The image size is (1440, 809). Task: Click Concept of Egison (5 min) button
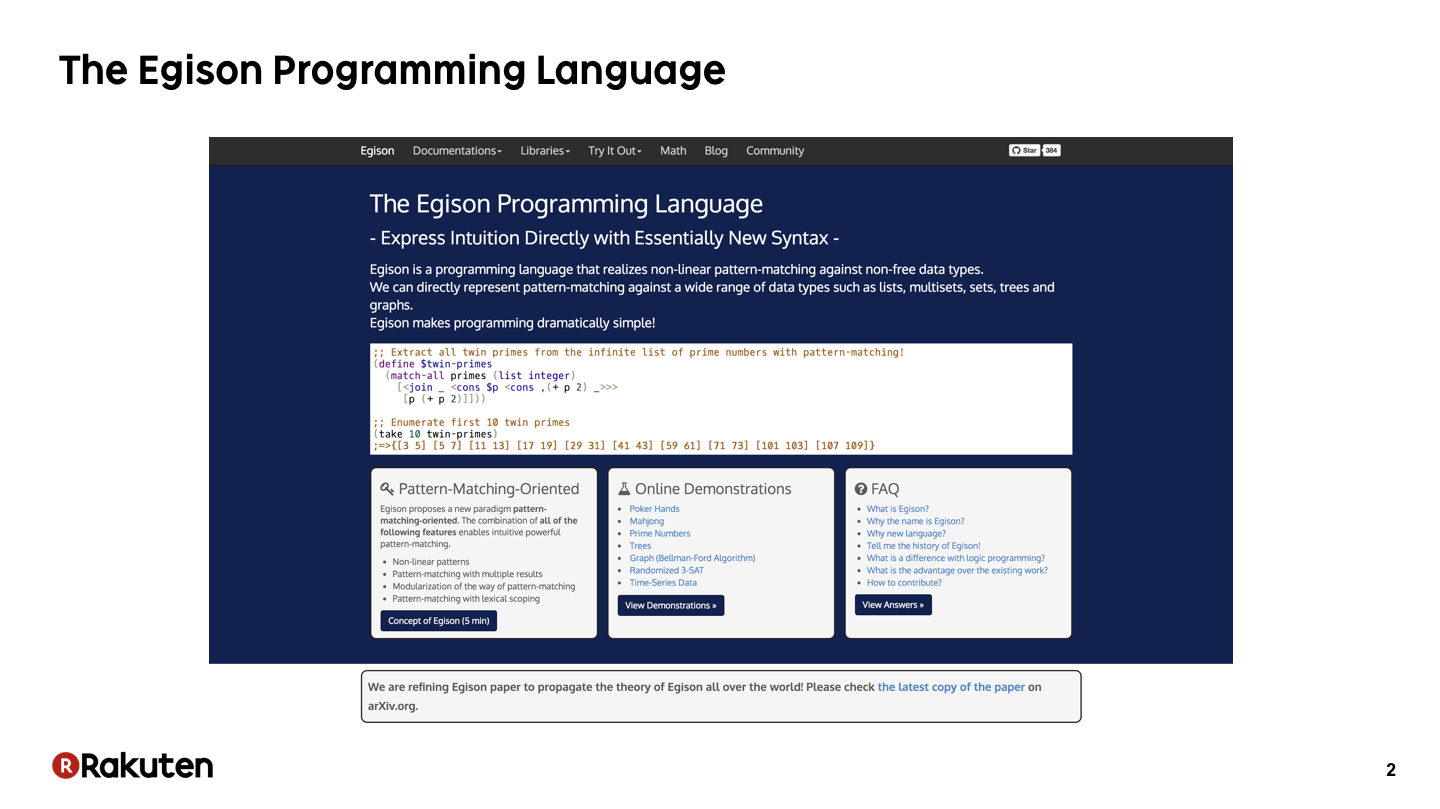(x=438, y=621)
